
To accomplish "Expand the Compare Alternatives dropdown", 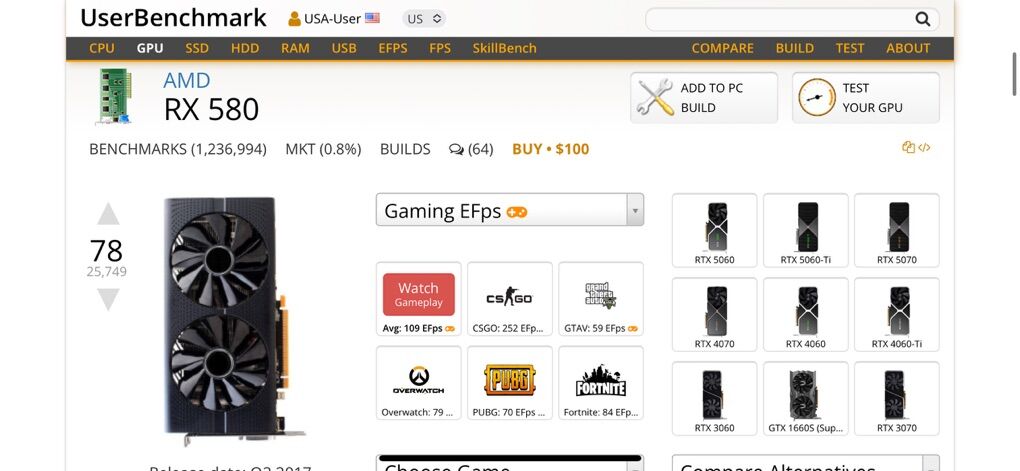I will click(x=805, y=463).
